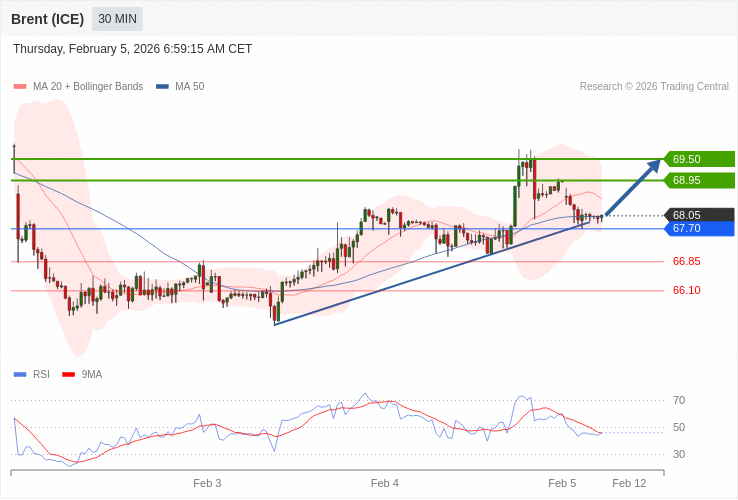The height and width of the screenshot is (500, 738).
Task: Click the 67.70 blue pivot price tag
Action: 698,229
